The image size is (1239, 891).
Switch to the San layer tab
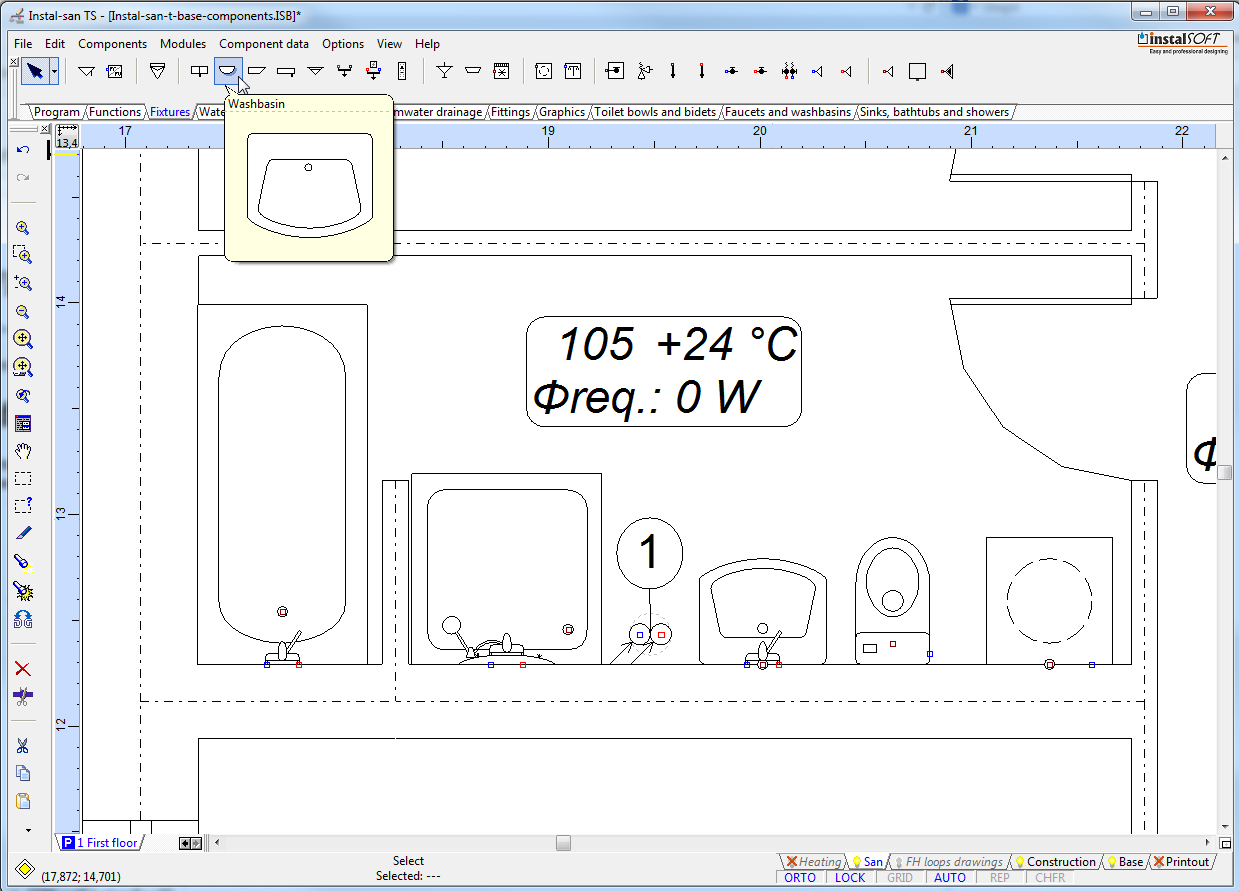[867, 862]
